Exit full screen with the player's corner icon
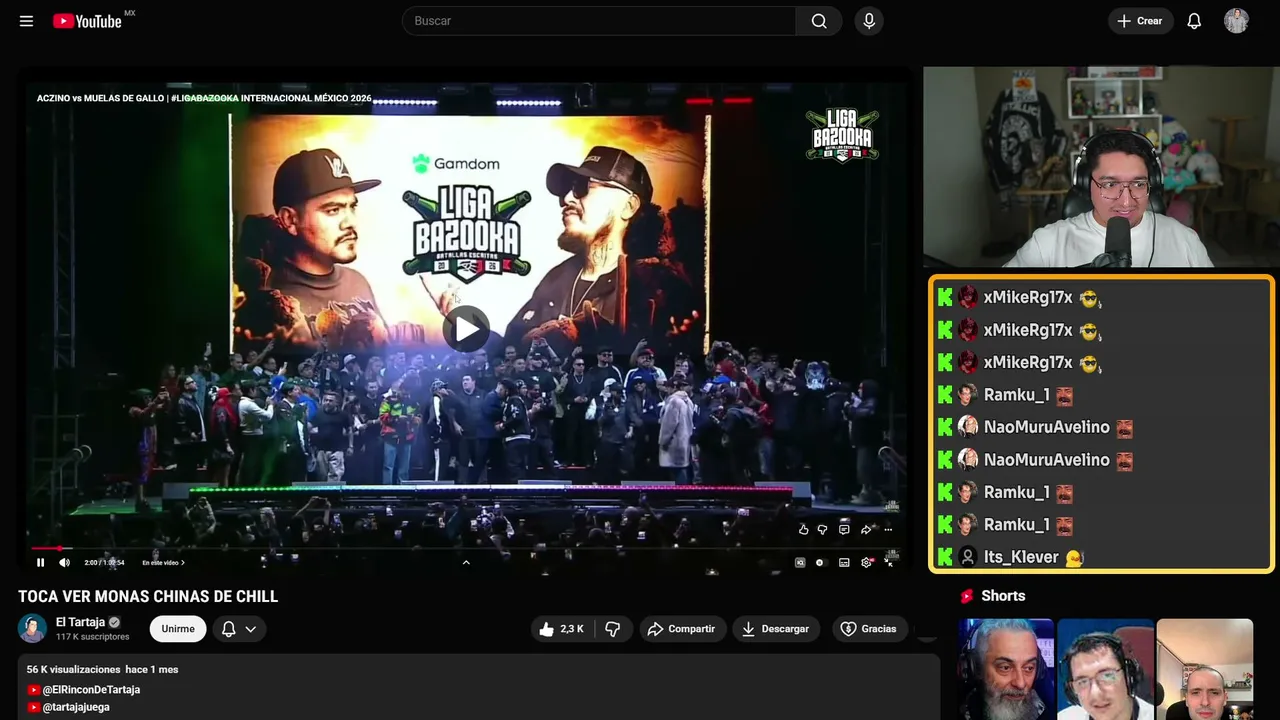1280x720 pixels. (x=889, y=562)
